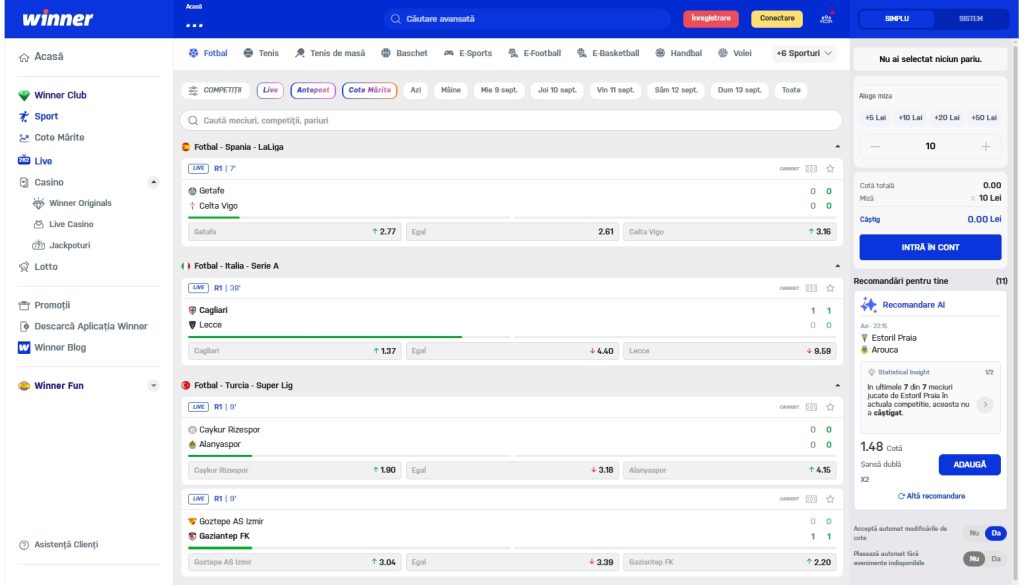Select the Handbal sport tab

point(679,54)
